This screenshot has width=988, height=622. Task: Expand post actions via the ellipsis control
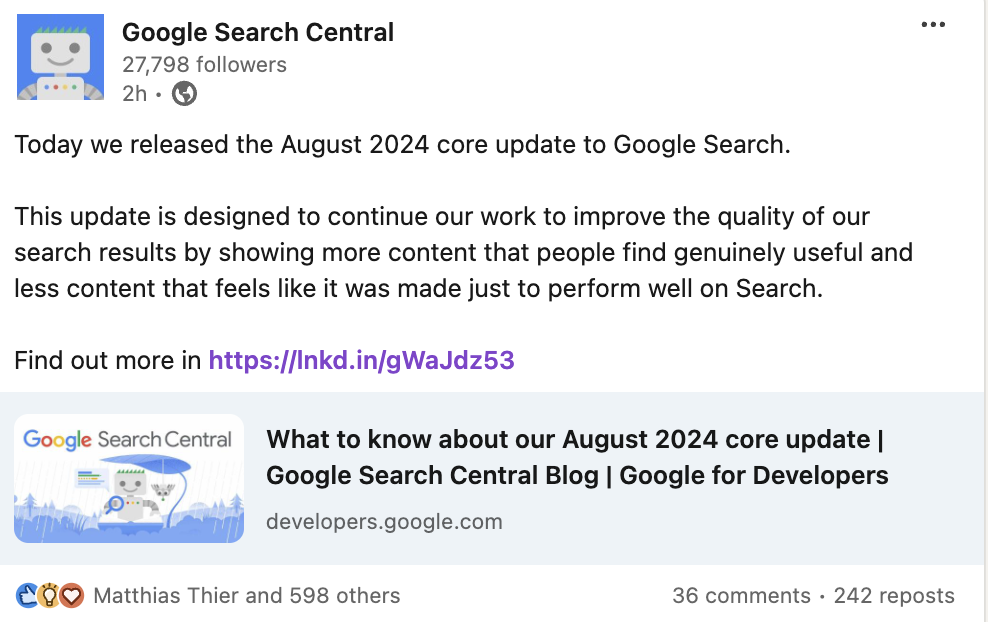(934, 24)
